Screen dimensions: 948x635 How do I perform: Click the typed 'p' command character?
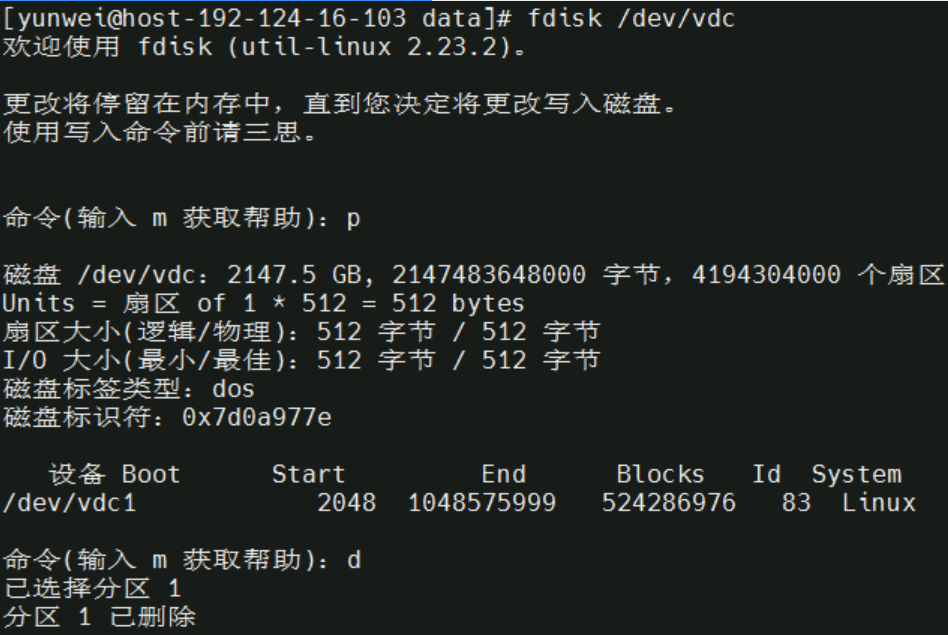point(352,219)
